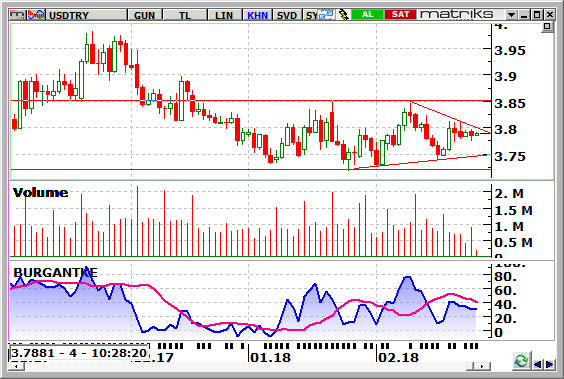Toggle the highlighted KHN button
Image resolution: width=564 pixels, height=379 pixels.
coord(258,15)
